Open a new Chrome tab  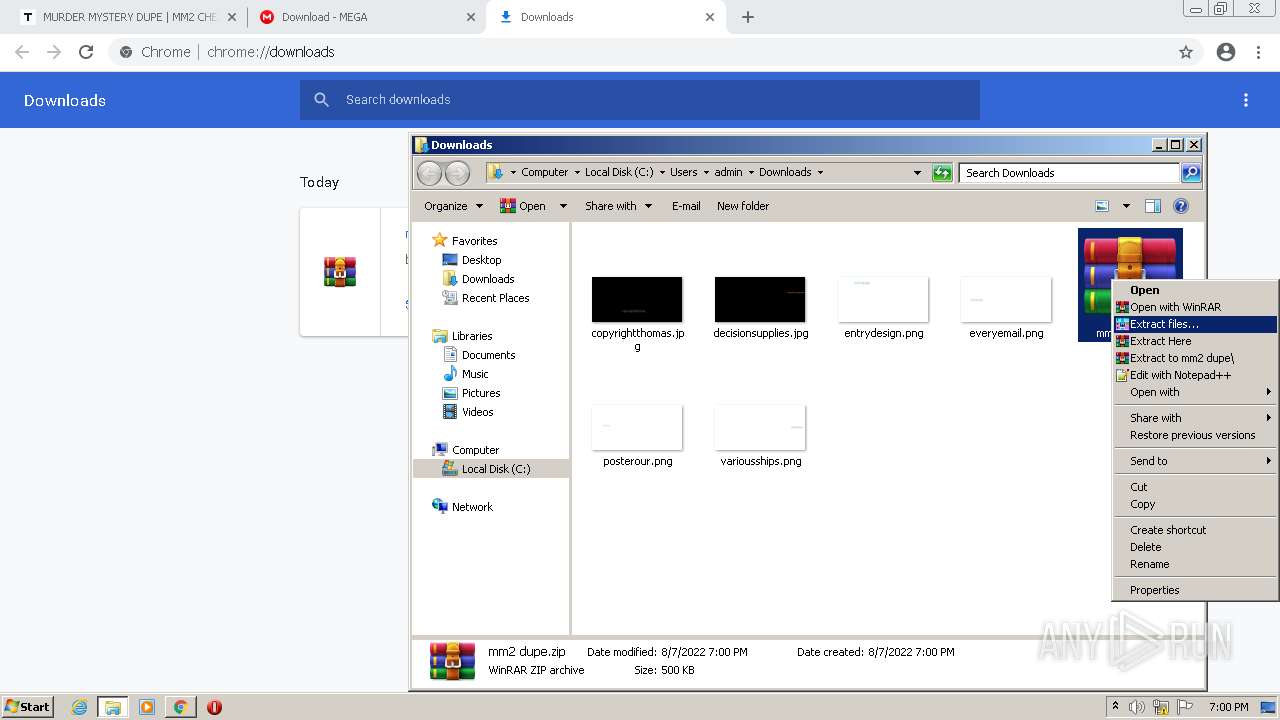pos(747,17)
